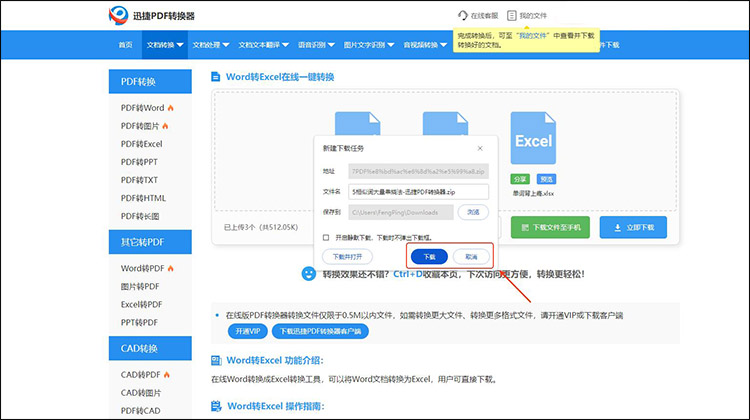Click blue 预览 button under Excel file
Image resolution: width=750 pixels, height=420 pixels.
pos(546,179)
